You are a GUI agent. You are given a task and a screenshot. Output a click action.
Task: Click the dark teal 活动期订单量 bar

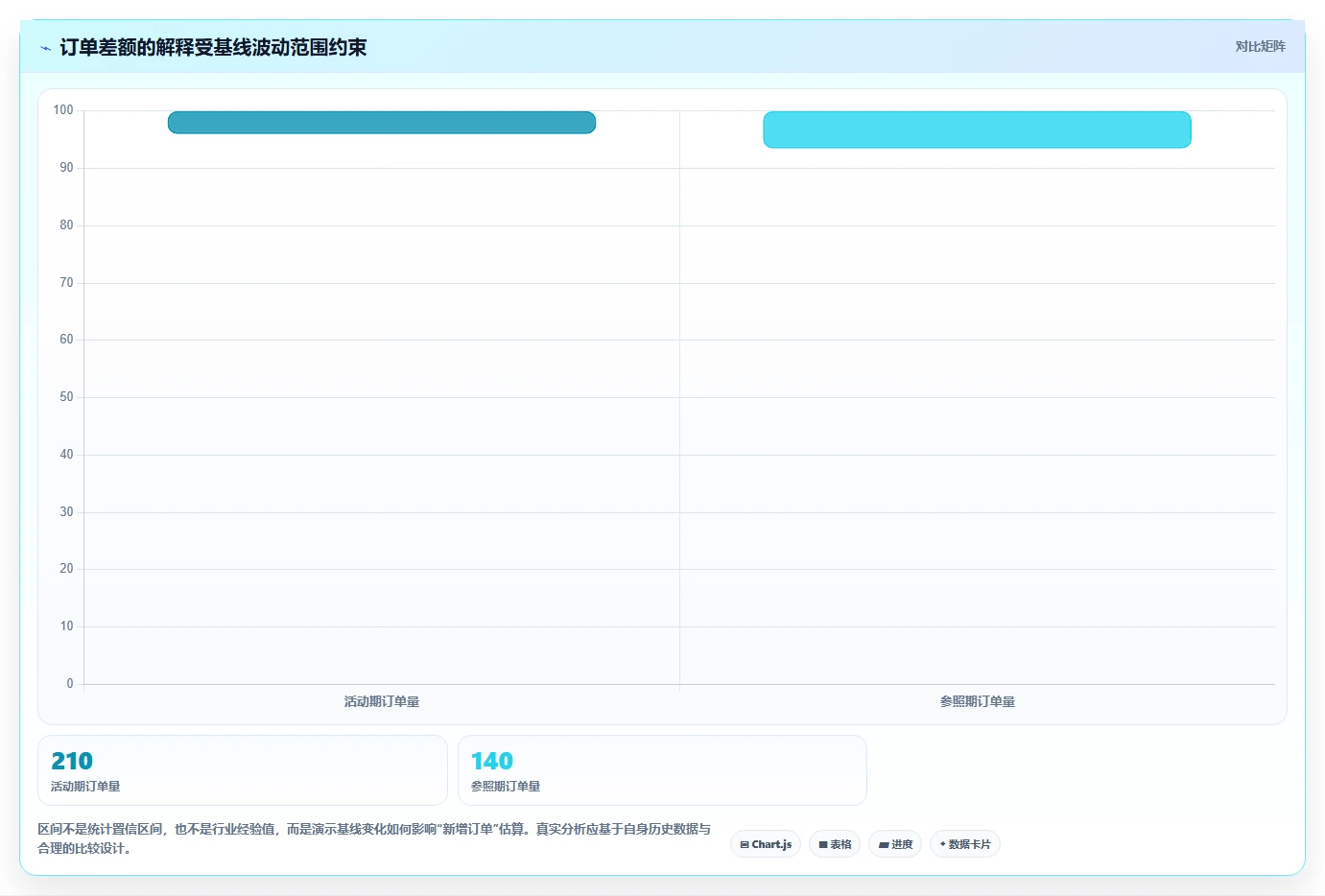[x=382, y=123]
